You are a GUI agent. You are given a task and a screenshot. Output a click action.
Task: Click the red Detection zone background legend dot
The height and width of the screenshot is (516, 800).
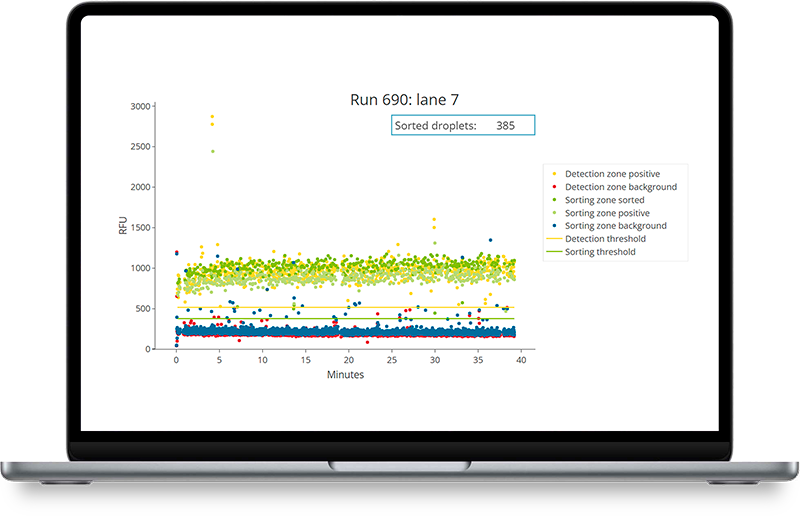tap(554, 187)
